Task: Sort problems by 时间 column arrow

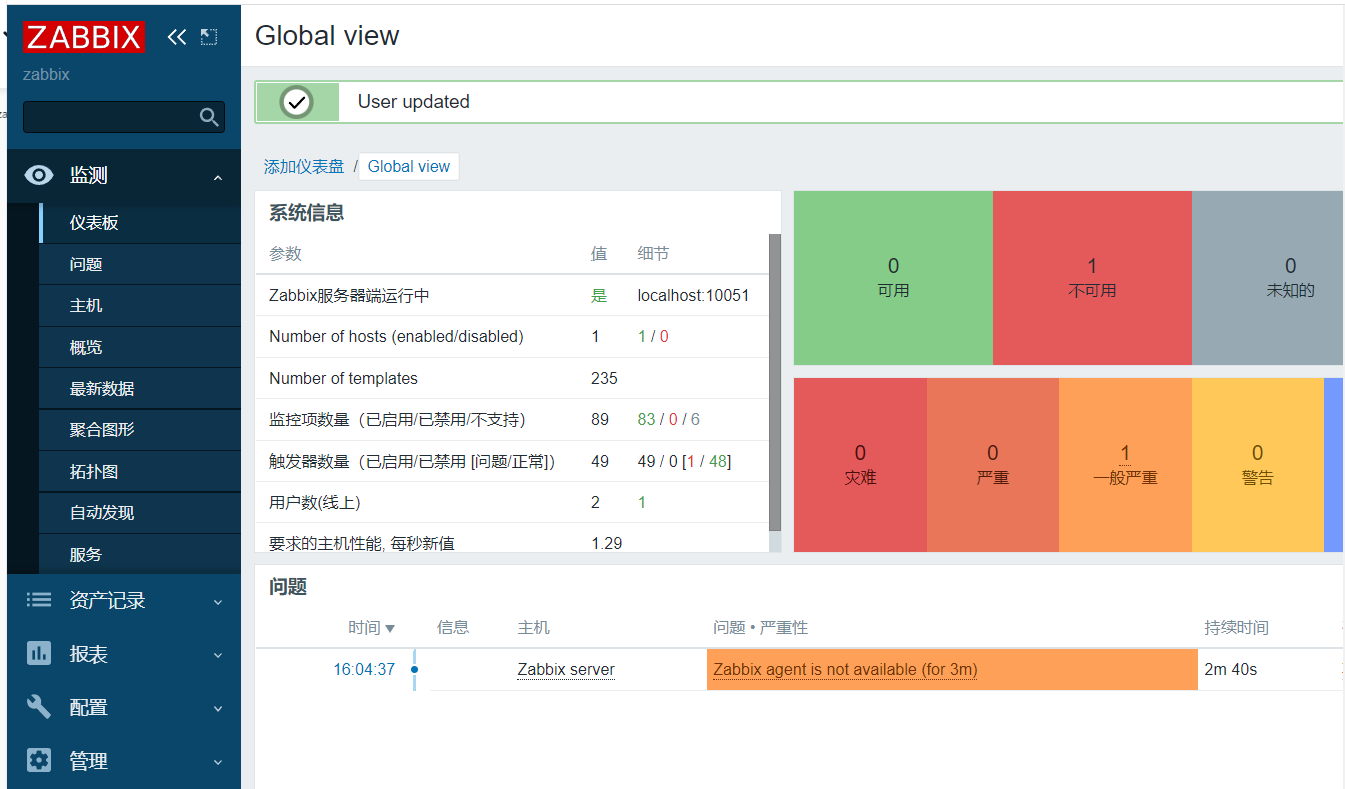Action: (390, 629)
